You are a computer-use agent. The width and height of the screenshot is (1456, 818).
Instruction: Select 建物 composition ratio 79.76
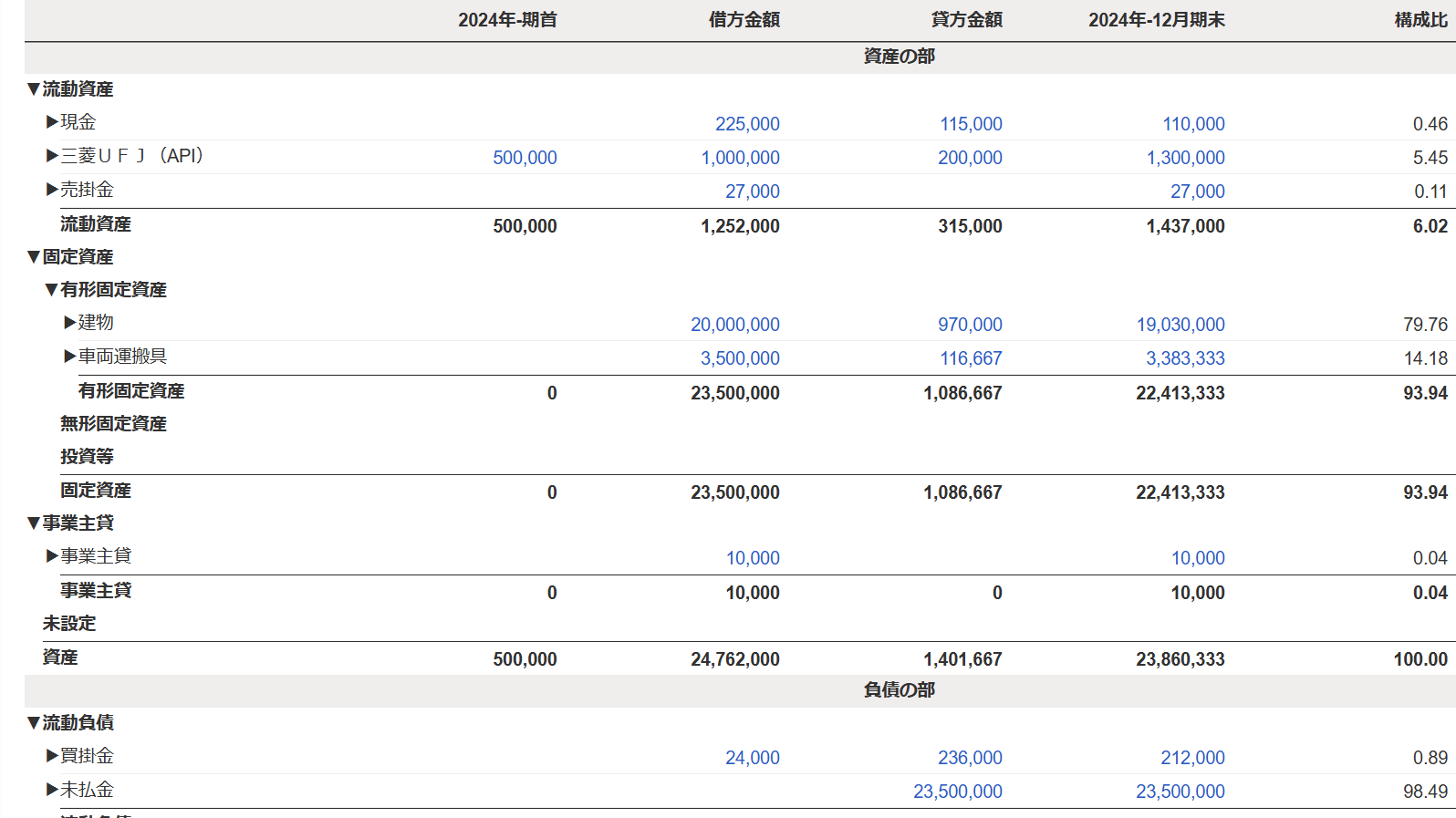[1426, 325]
